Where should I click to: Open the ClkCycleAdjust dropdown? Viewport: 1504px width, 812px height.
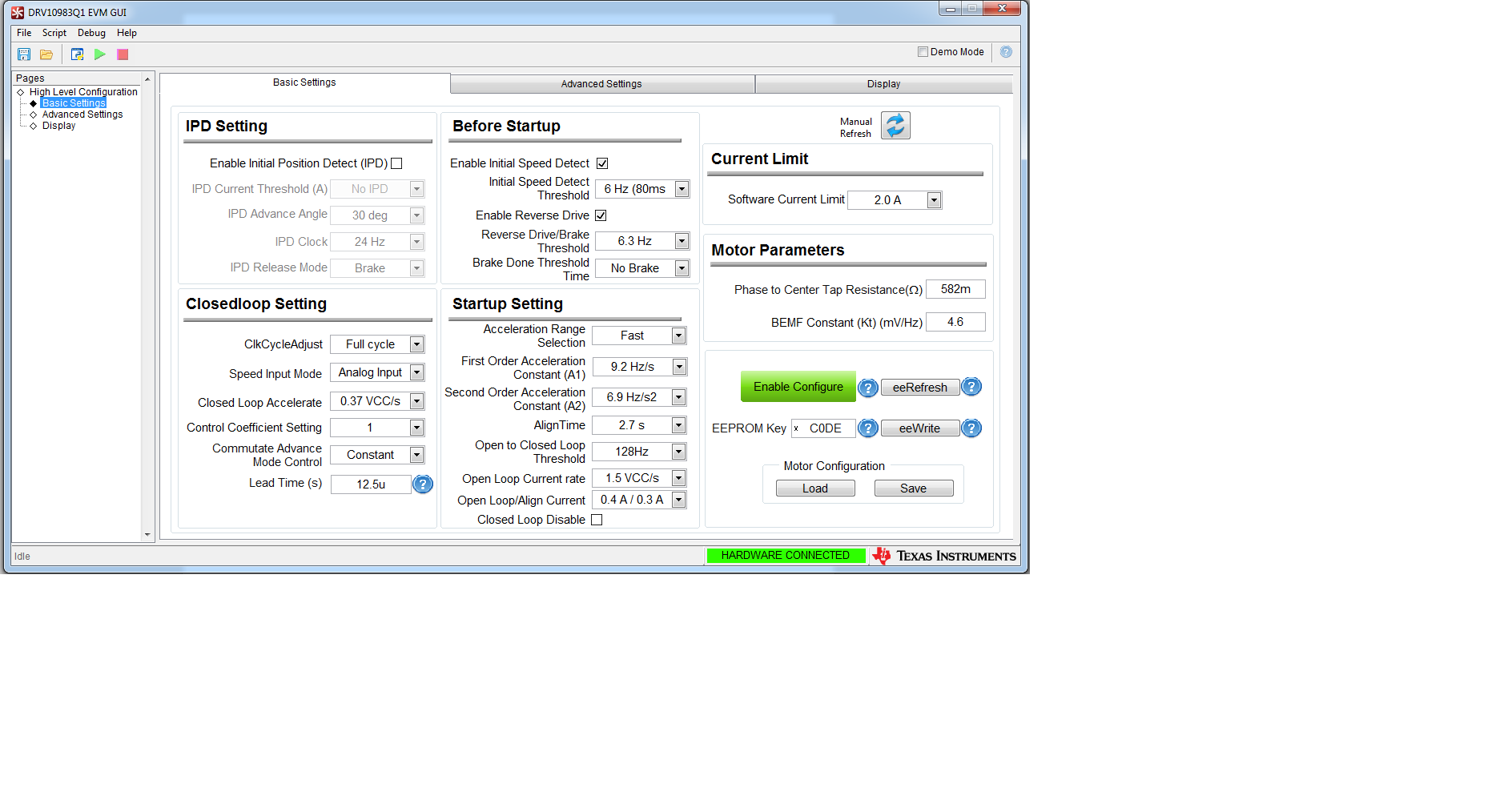pos(377,344)
